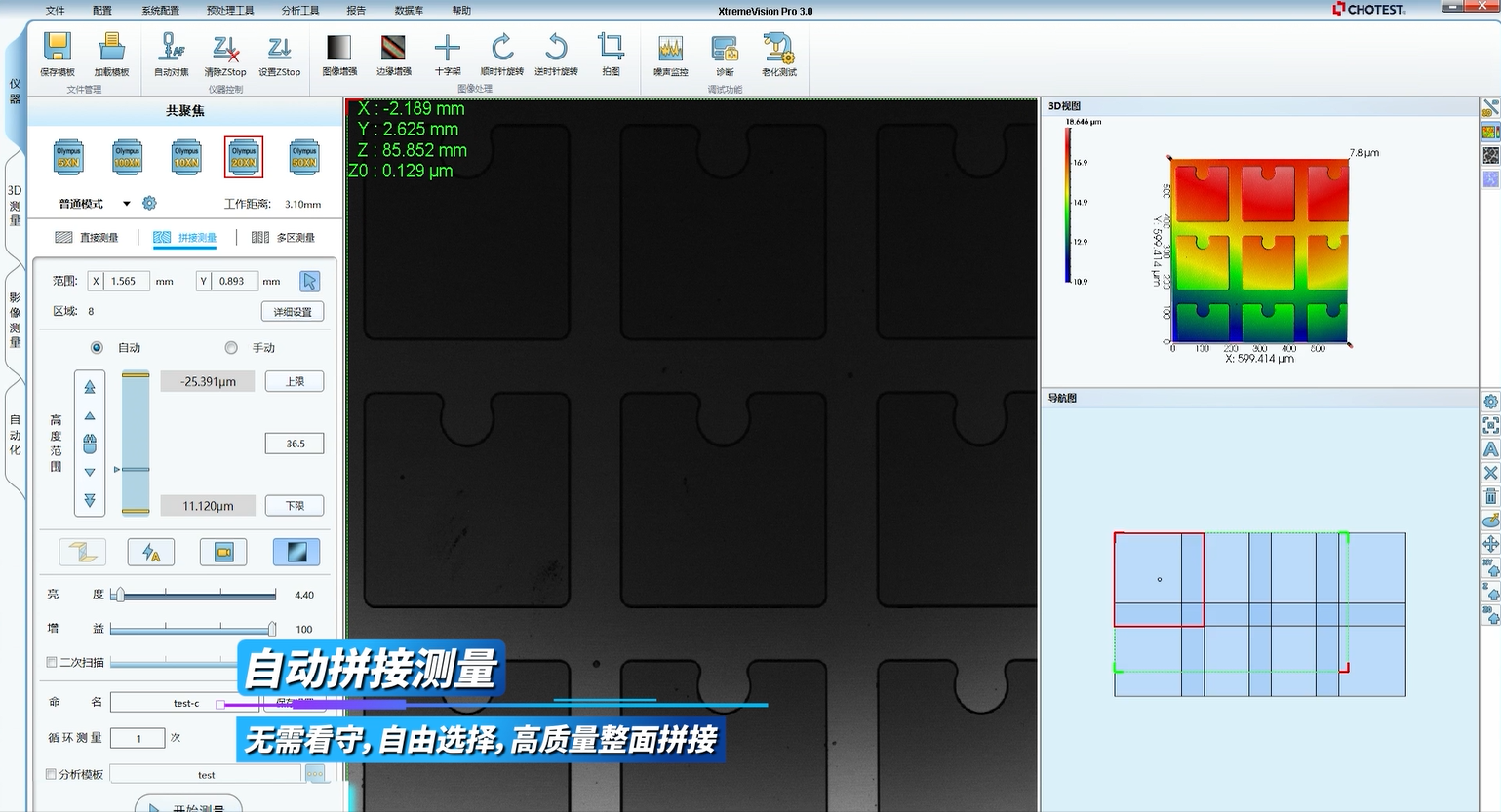Click the camera view button below height range
Image resolution: width=1501 pixels, height=812 pixels.
point(223,552)
